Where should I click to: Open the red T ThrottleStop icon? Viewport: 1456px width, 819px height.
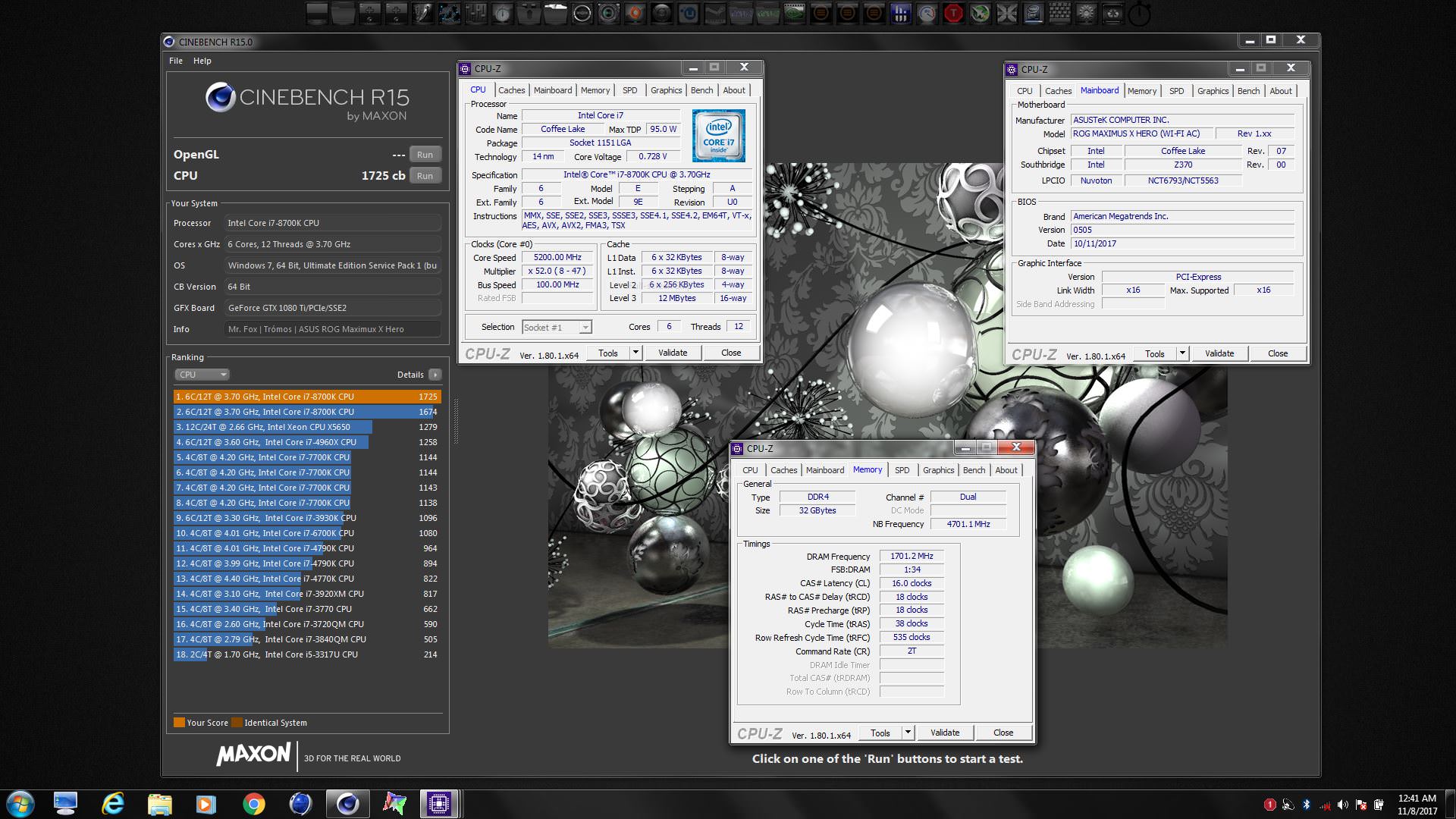(x=953, y=13)
